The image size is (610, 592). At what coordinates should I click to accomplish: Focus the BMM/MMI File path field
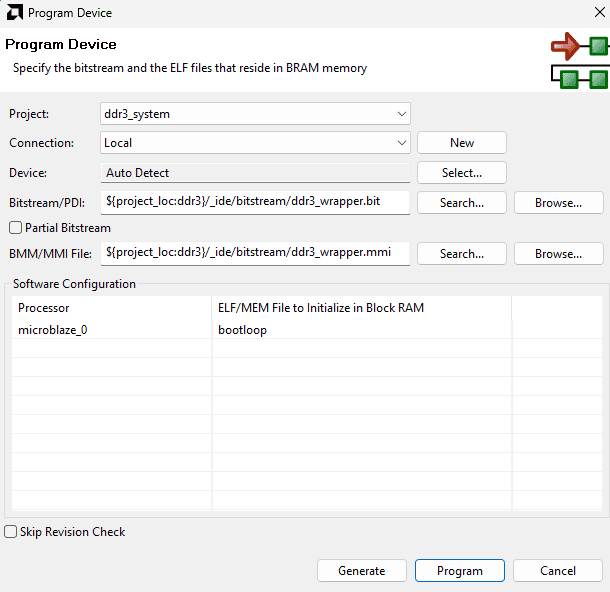(x=256, y=253)
